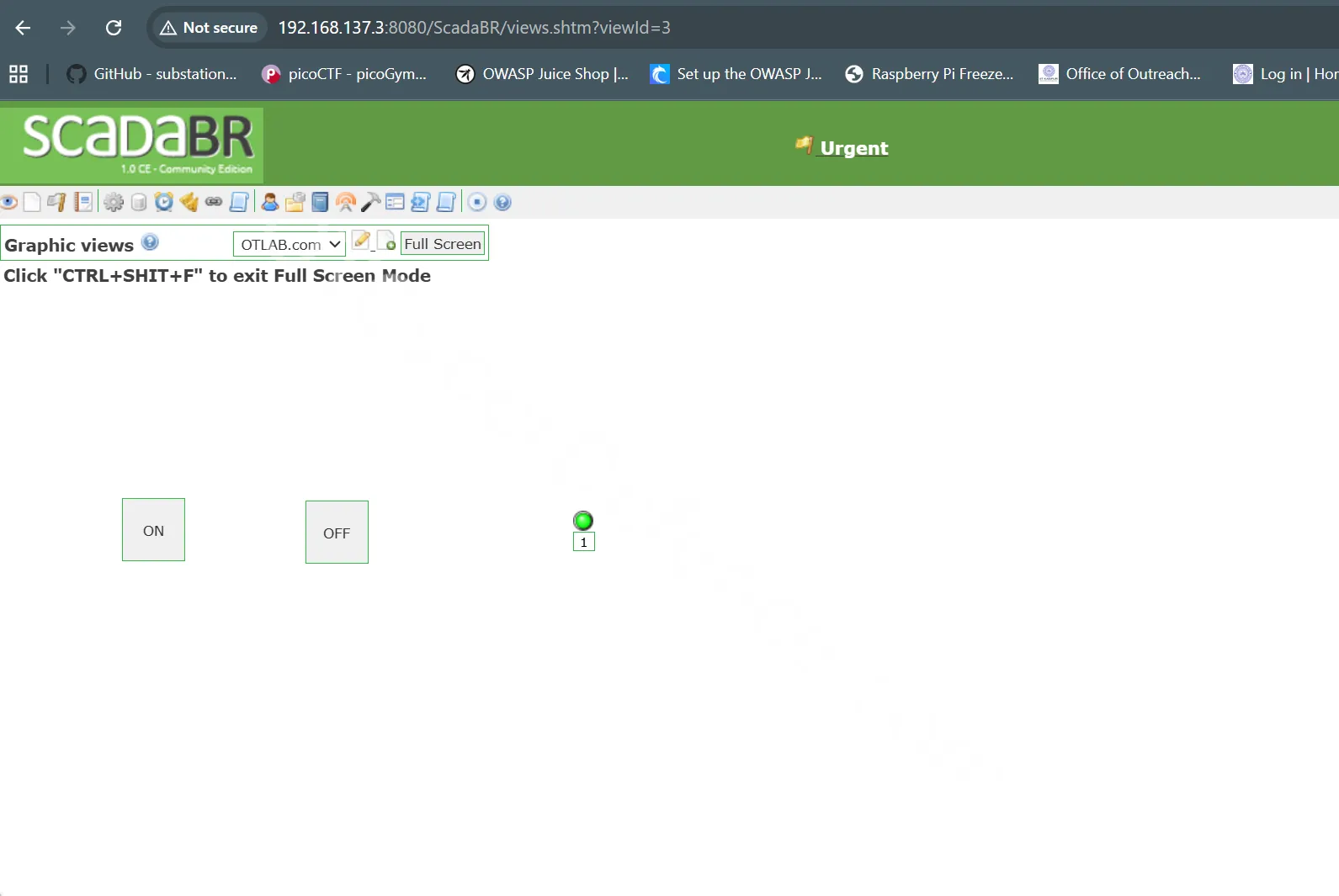Open OWASP Juice Shop bookmark
Image resolution: width=1339 pixels, height=896 pixels.
542,74
